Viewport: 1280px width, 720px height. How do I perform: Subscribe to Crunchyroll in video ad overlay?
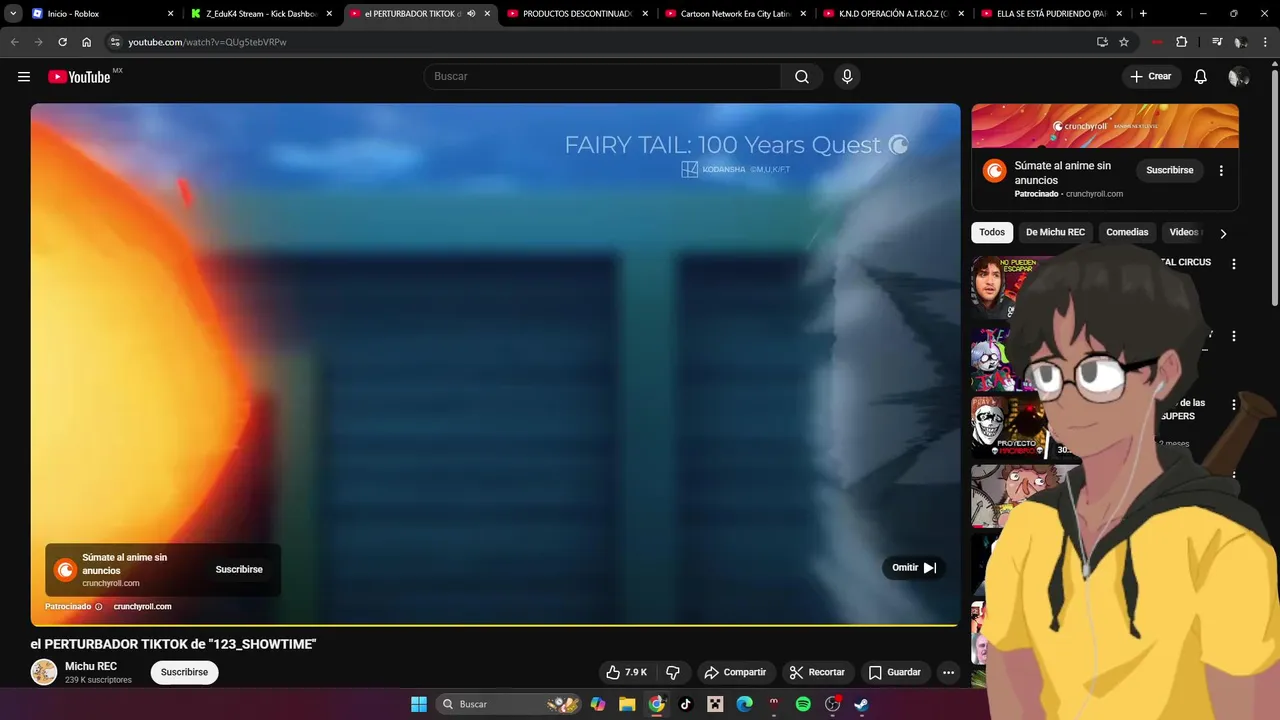[x=239, y=570]
